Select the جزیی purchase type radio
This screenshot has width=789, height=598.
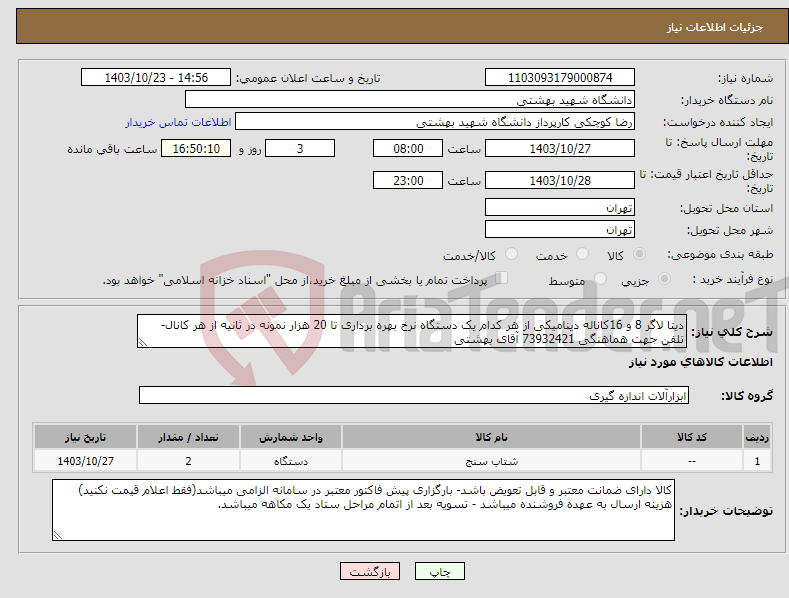[664, 279]
